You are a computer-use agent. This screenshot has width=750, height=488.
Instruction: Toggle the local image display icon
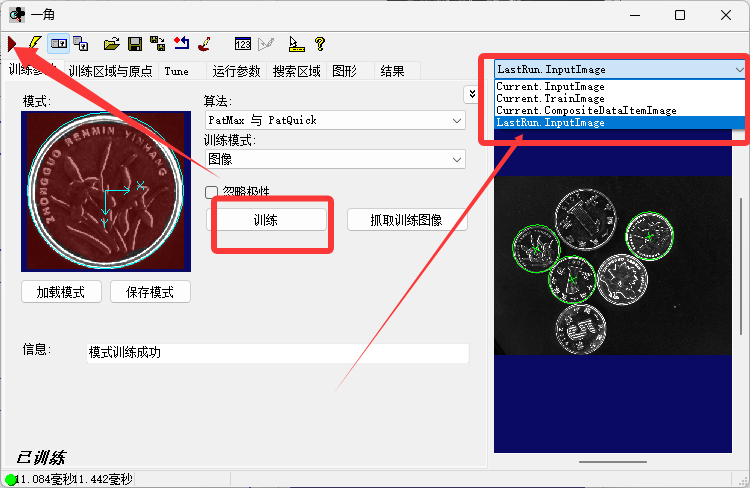(59, 44)
